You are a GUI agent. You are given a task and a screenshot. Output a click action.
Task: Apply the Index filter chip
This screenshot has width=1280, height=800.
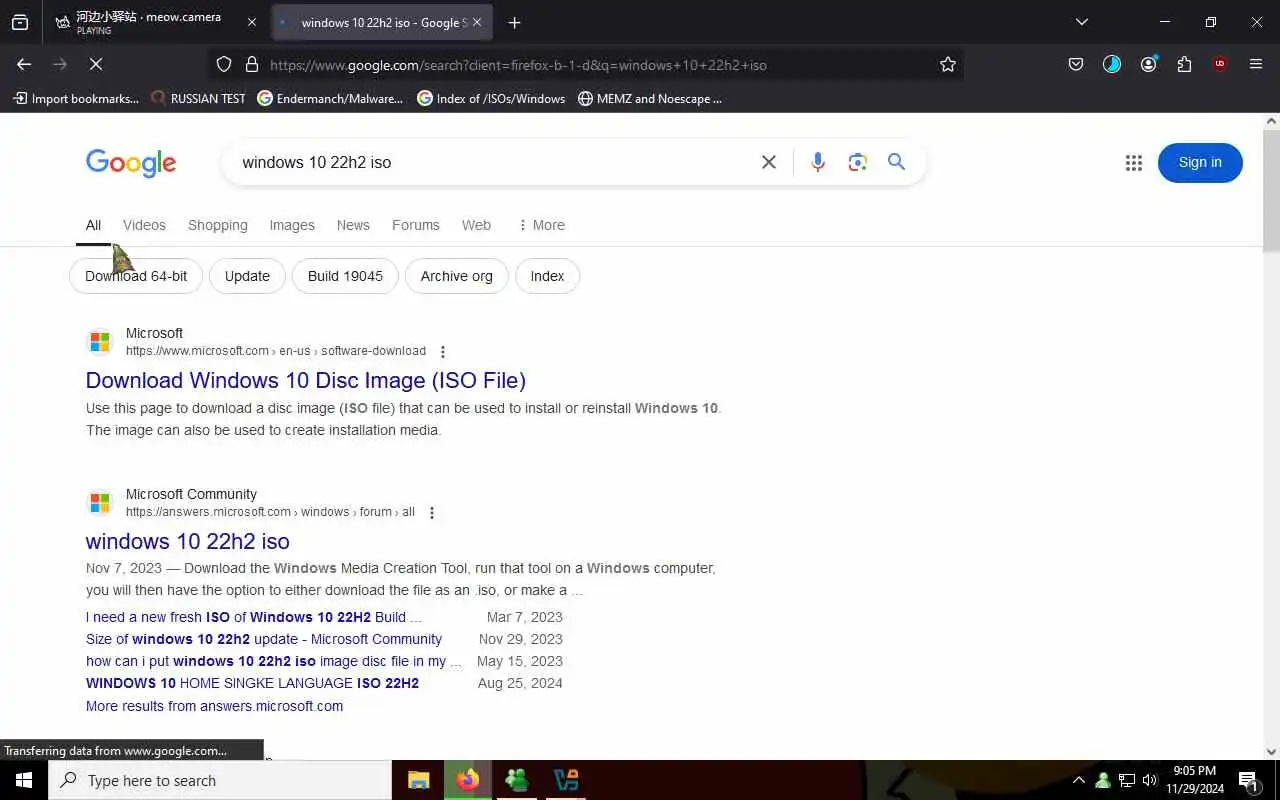[547, 276]
